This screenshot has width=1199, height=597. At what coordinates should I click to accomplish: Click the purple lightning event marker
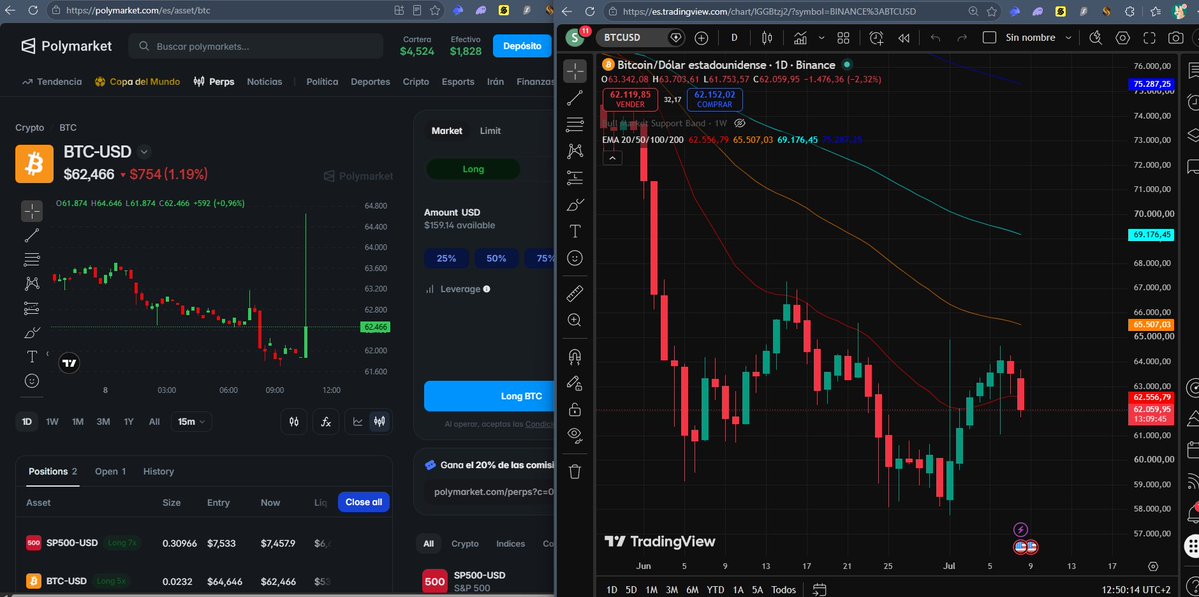1021,529
